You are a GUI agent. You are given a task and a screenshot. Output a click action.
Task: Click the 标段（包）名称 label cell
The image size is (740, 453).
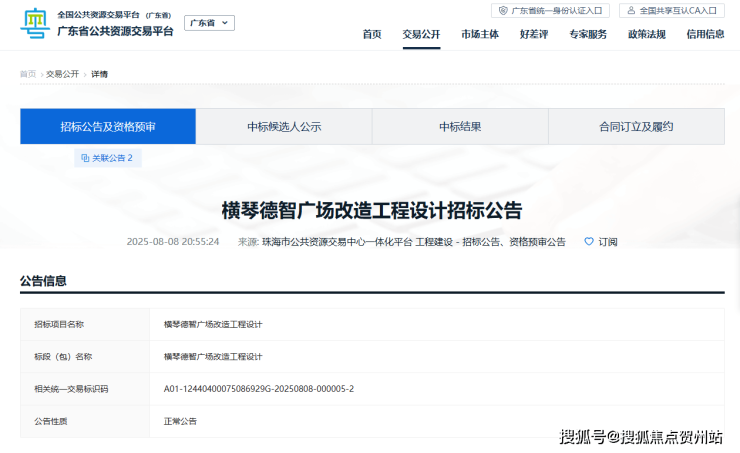point(85,357)
